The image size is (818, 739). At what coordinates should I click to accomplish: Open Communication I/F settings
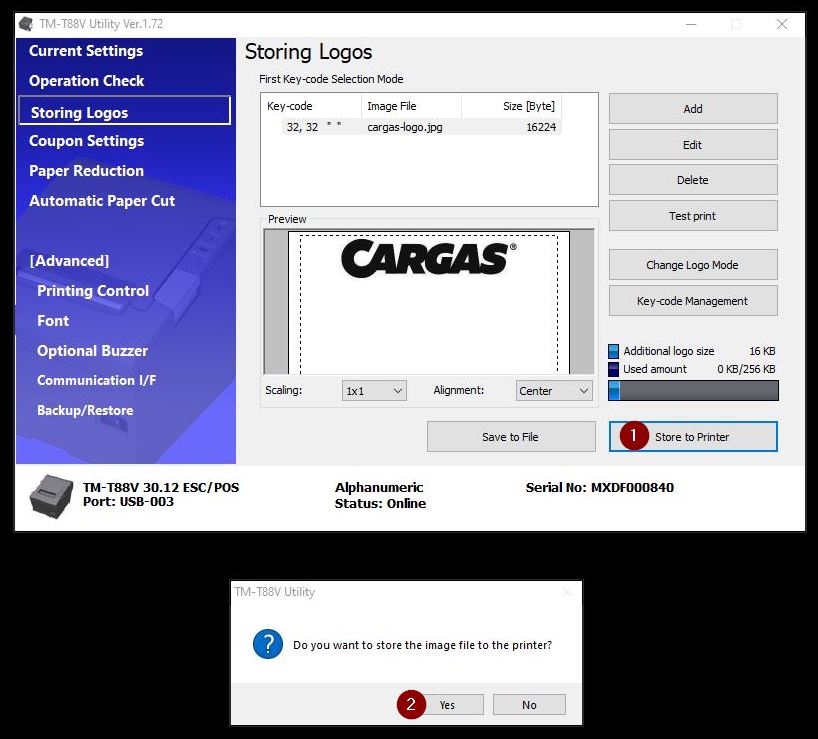click(x=97, y=380)
